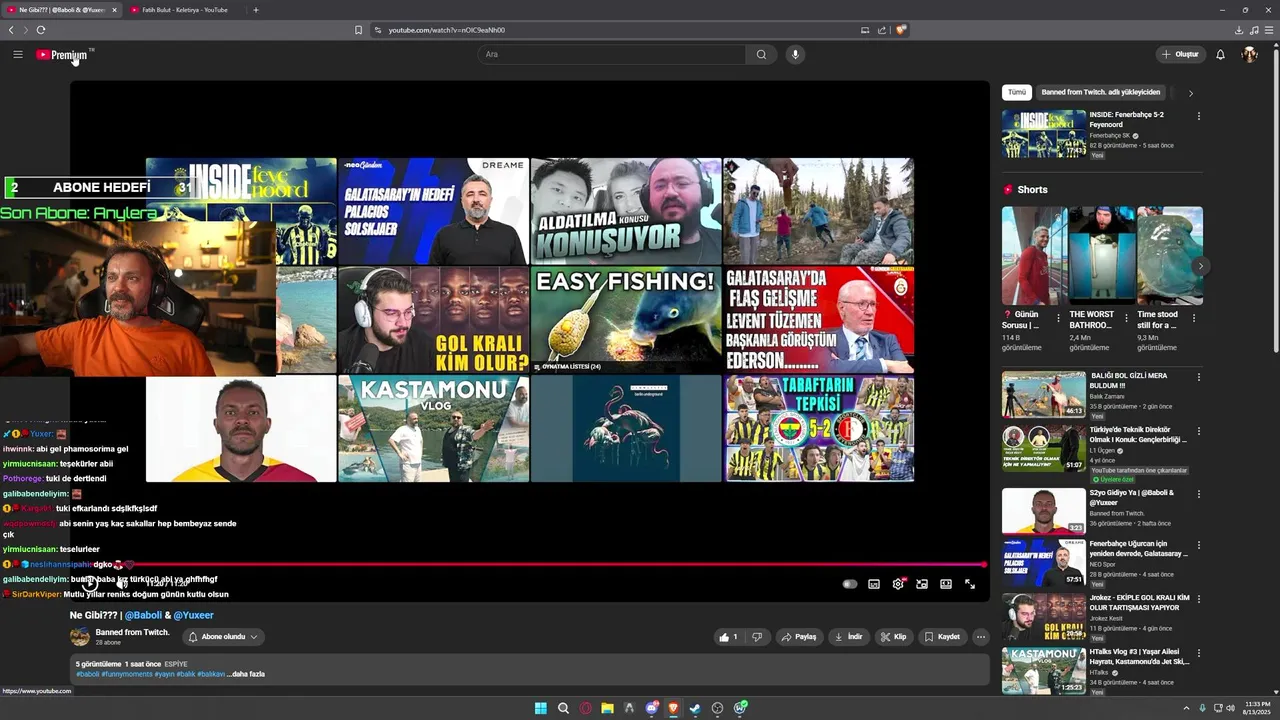Open the #funnymoments hashtag link
Image resolution: width=1280 pixels, height=720 pixels.
[125, 674]
